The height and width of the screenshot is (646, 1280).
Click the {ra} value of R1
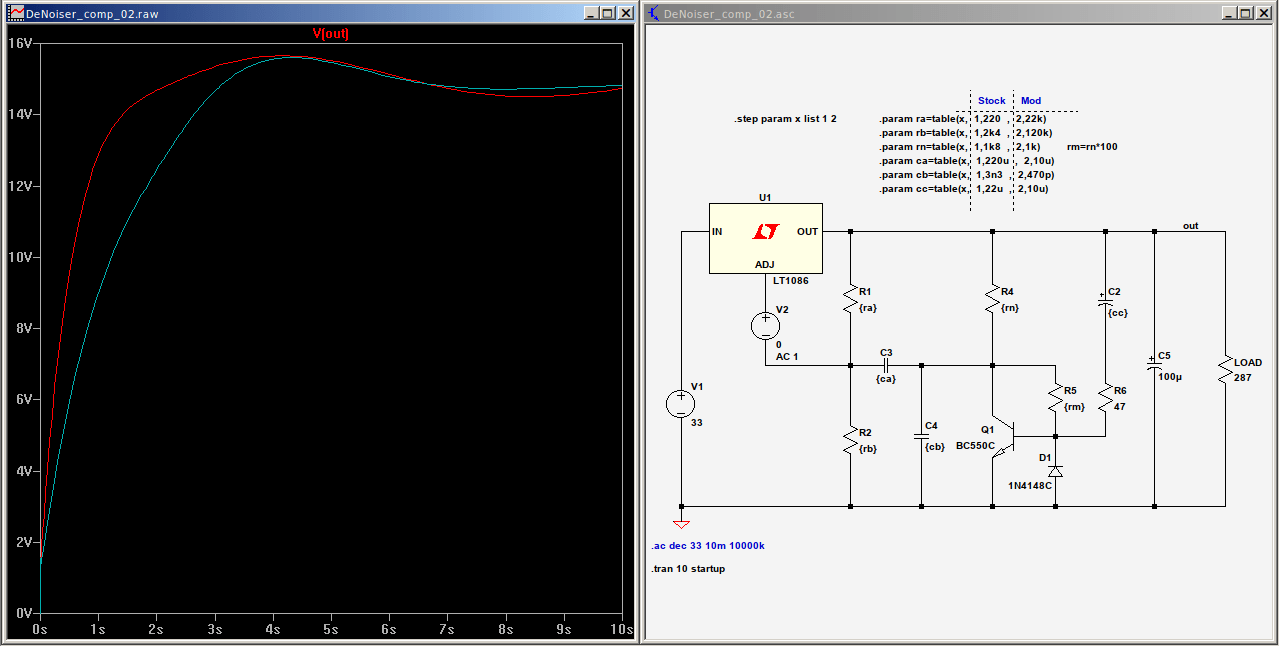pos(868,308)
